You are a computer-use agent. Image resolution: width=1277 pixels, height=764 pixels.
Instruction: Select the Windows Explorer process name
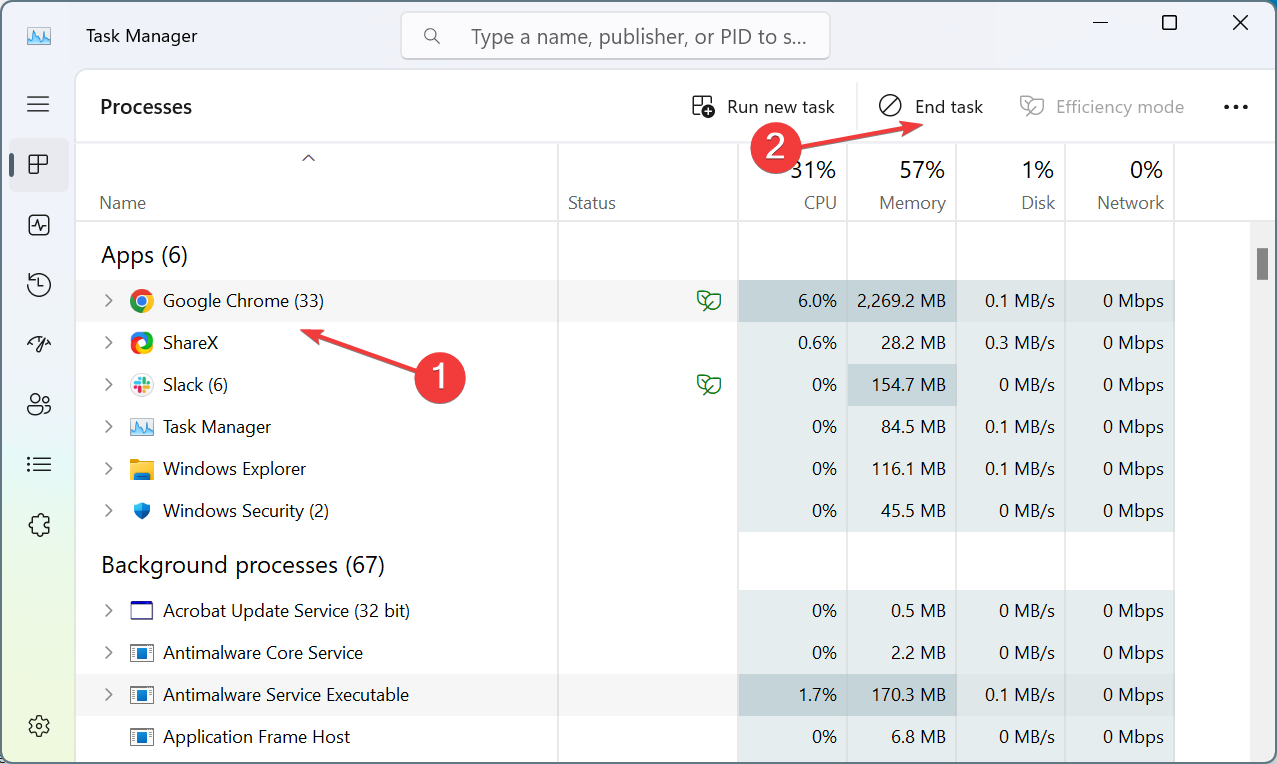point(234,469)
